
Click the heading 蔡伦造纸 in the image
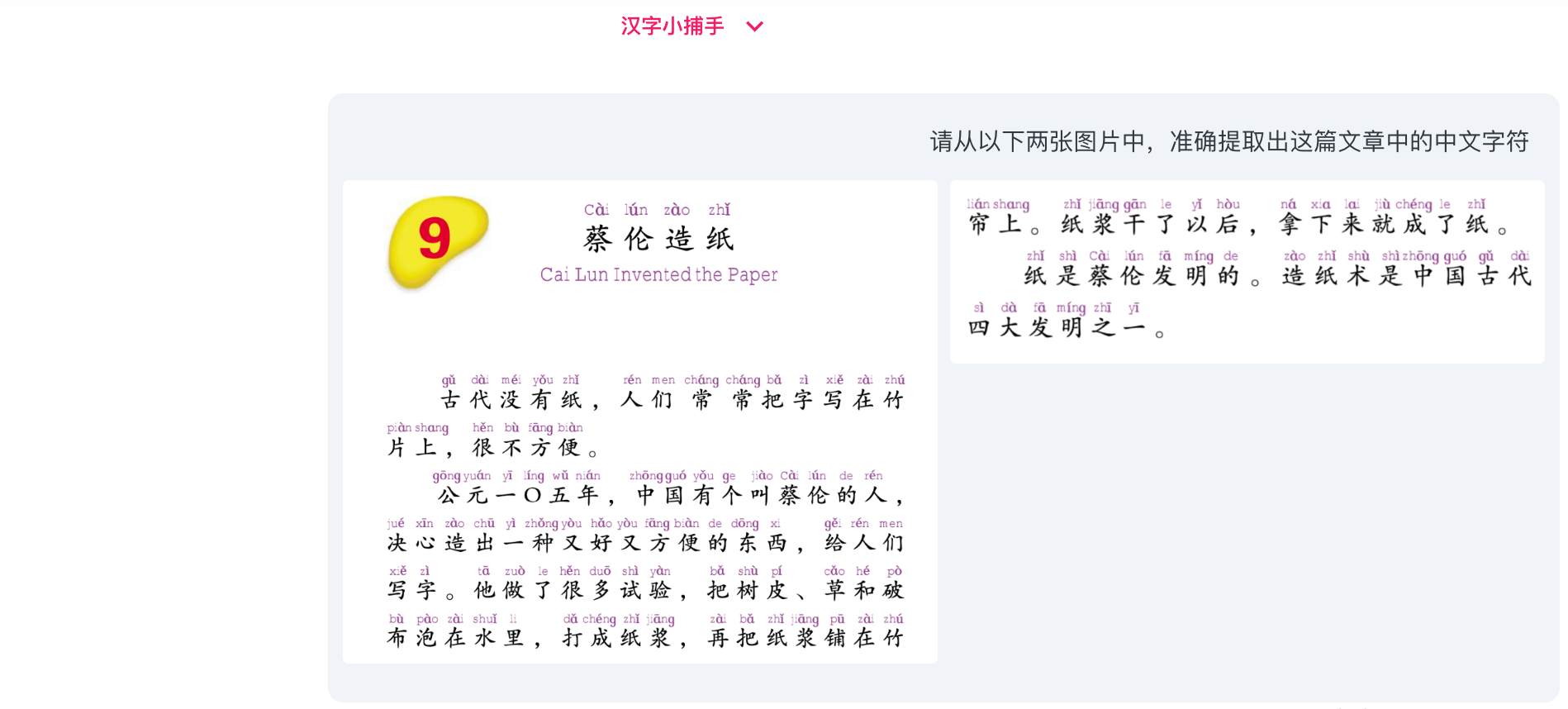(658, 239)
